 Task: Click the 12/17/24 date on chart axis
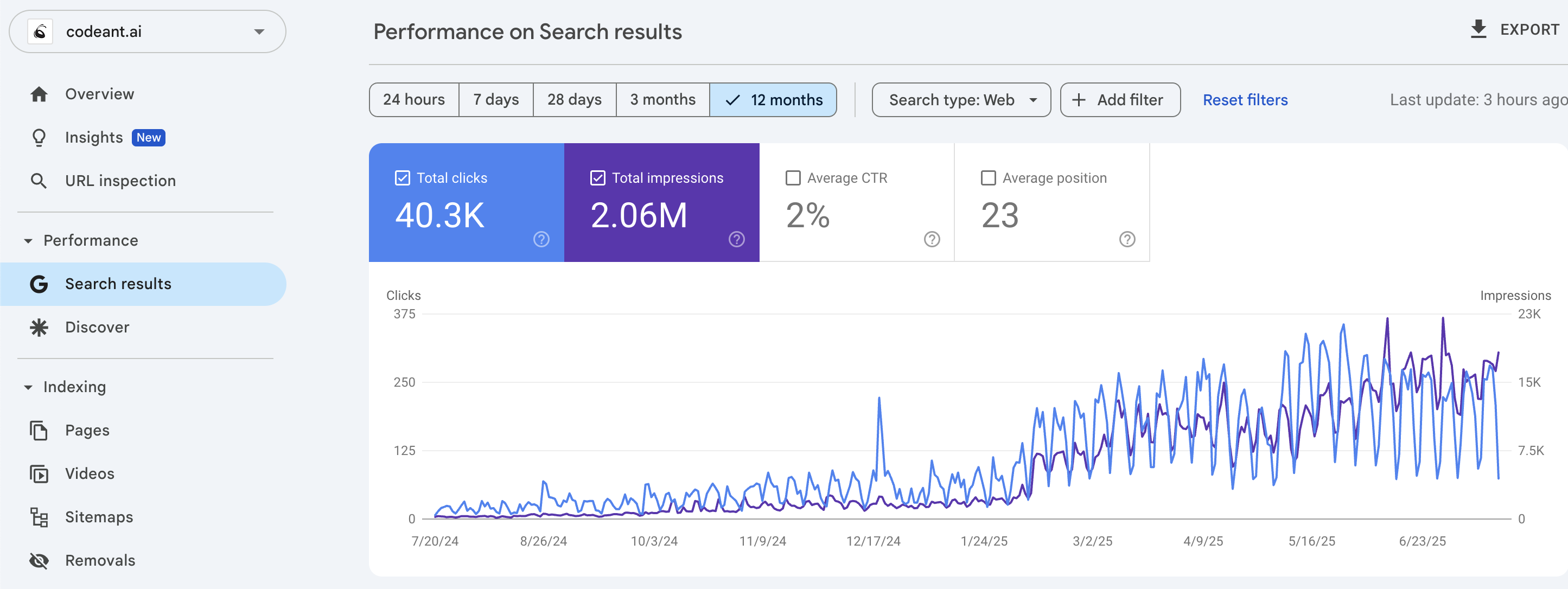[873, 541]
